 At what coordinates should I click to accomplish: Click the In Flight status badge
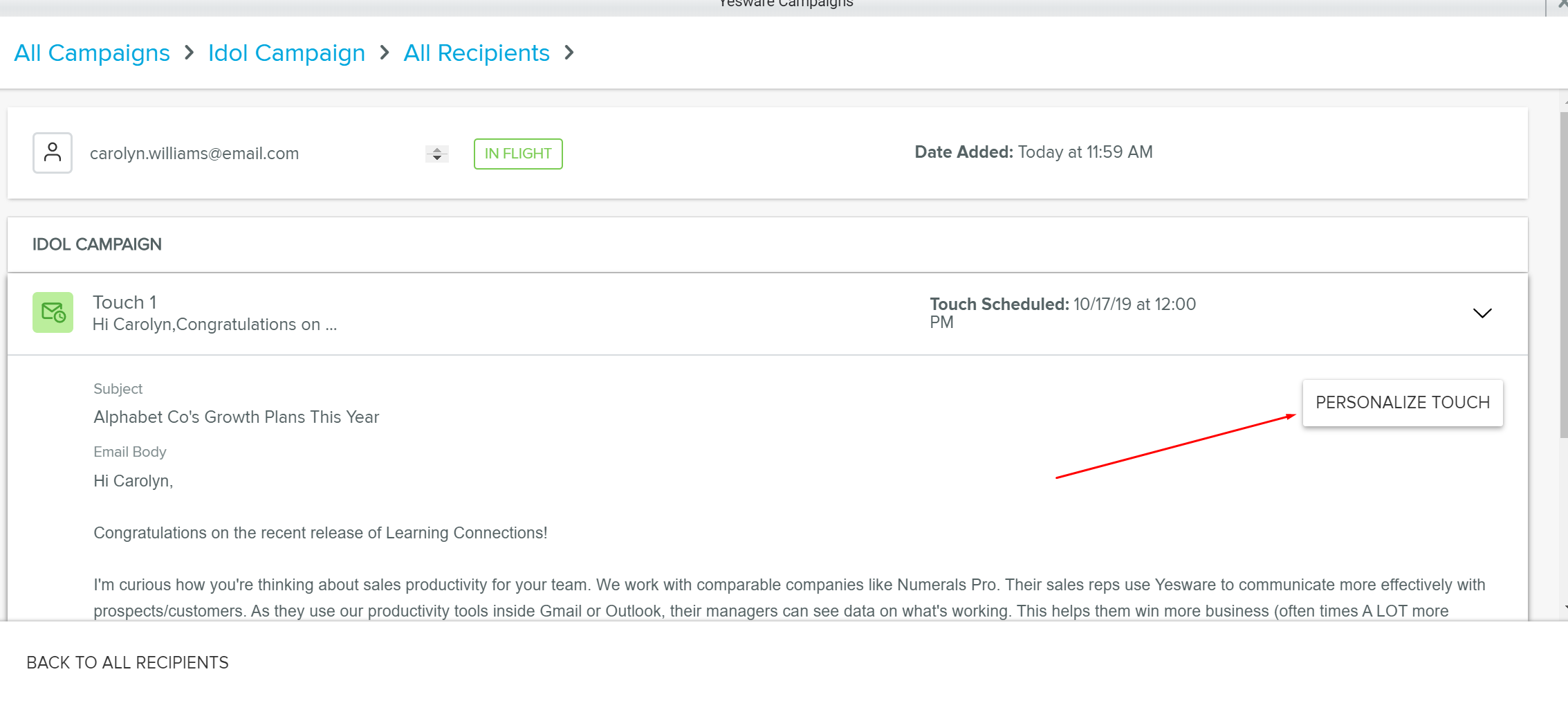pos(518,154)
